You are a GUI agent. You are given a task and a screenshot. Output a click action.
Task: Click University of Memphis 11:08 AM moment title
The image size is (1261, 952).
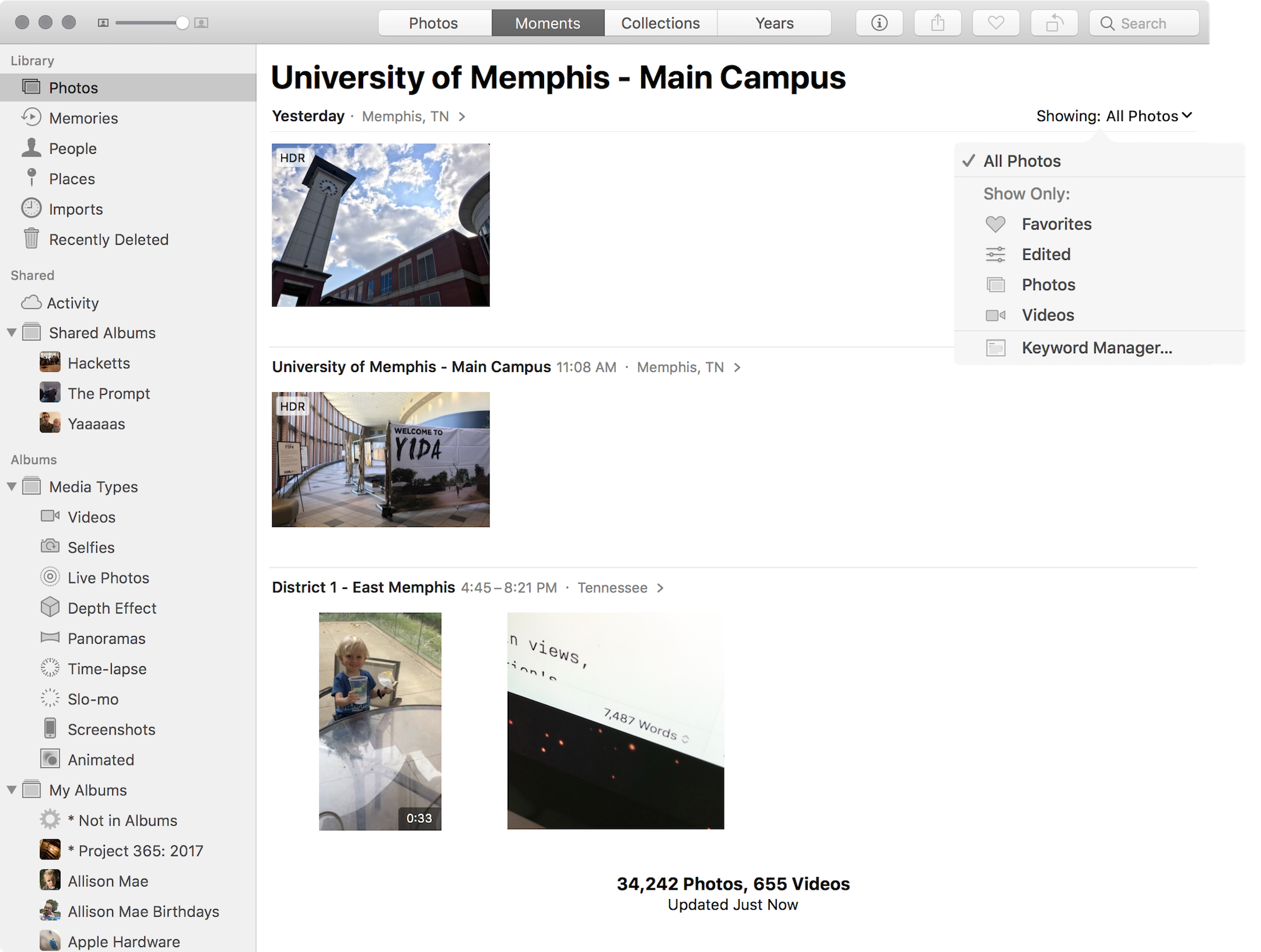coord(411,366)
